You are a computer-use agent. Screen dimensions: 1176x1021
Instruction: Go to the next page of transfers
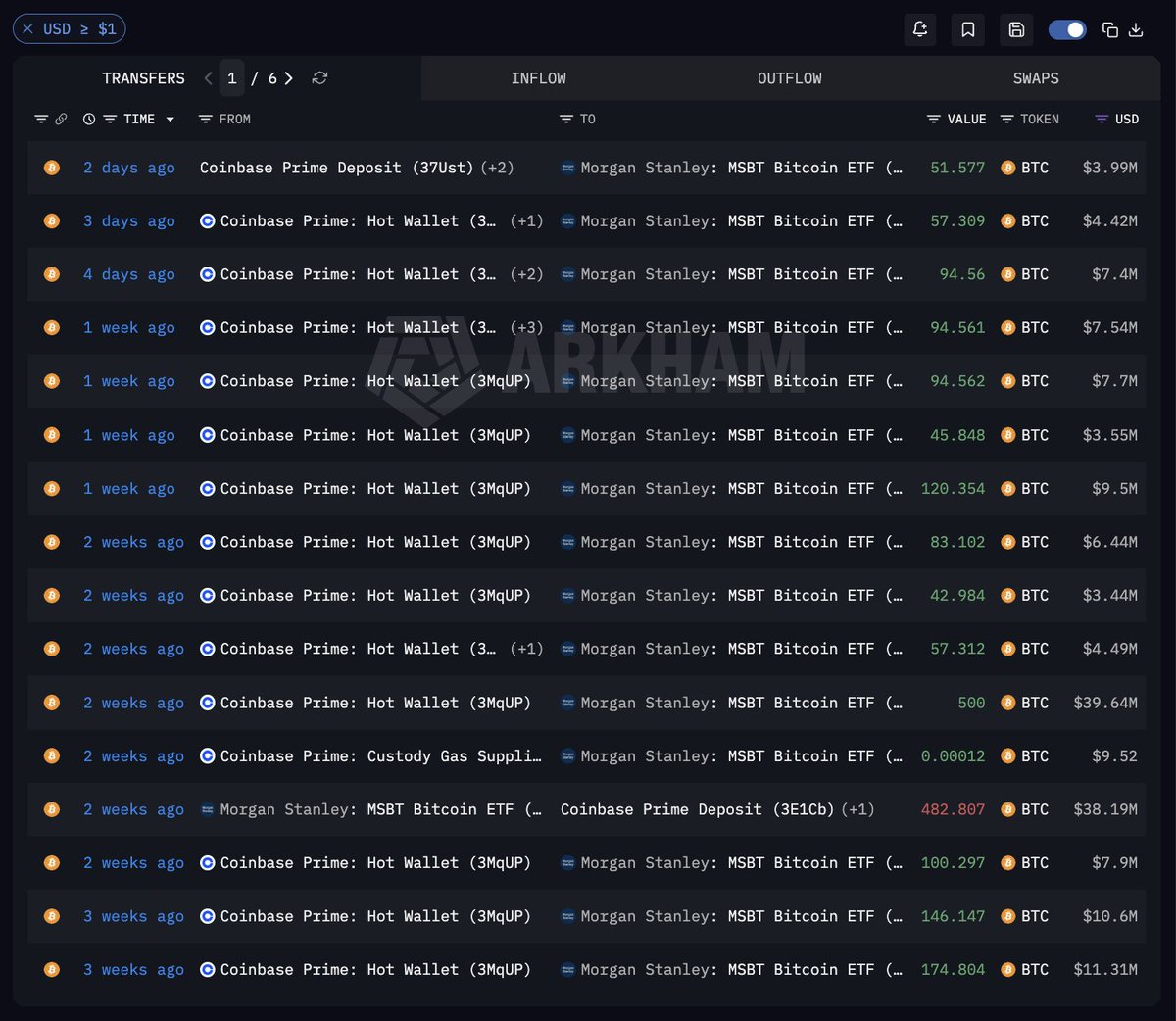click(x=288, y=78)
